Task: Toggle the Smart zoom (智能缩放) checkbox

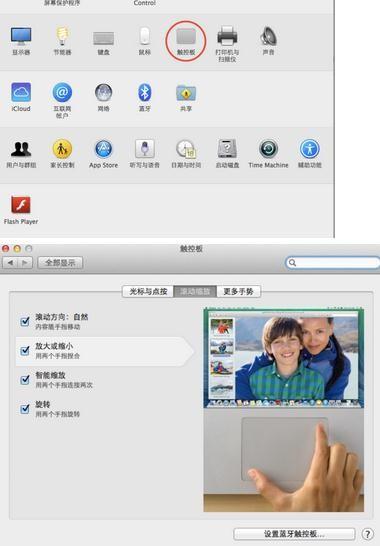Action: point(25,380)
